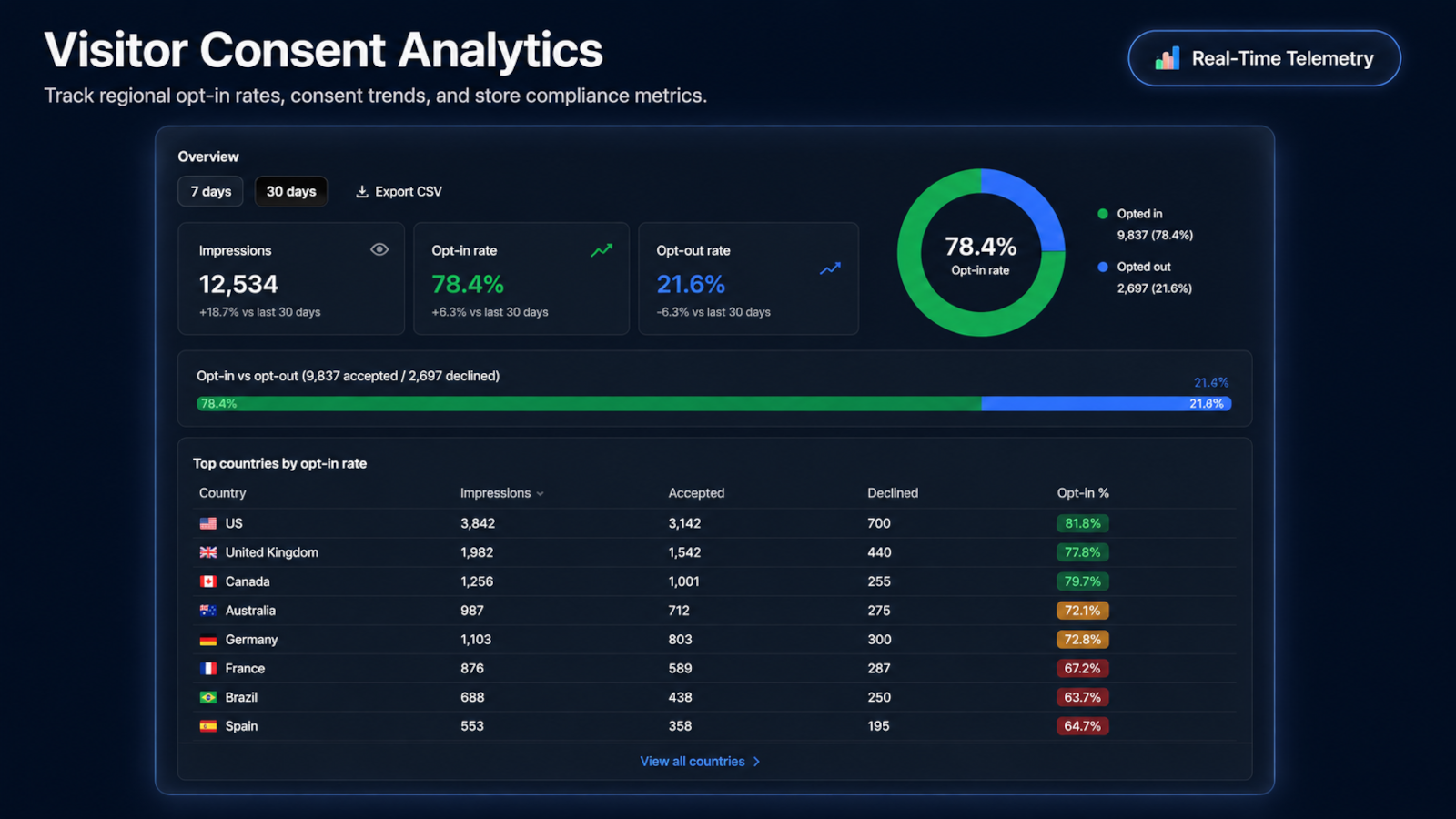Click the United Kingdom flag icon

[208, 552]
